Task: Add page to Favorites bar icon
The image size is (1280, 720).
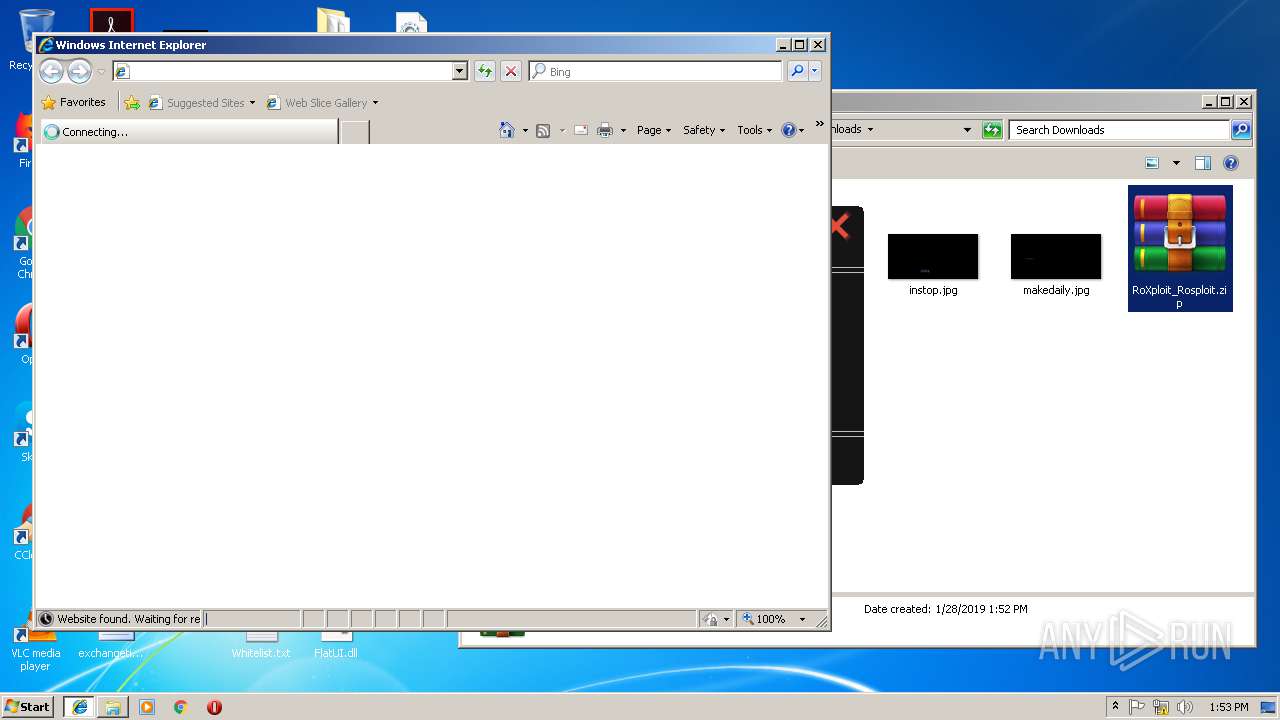Action: 131,102
